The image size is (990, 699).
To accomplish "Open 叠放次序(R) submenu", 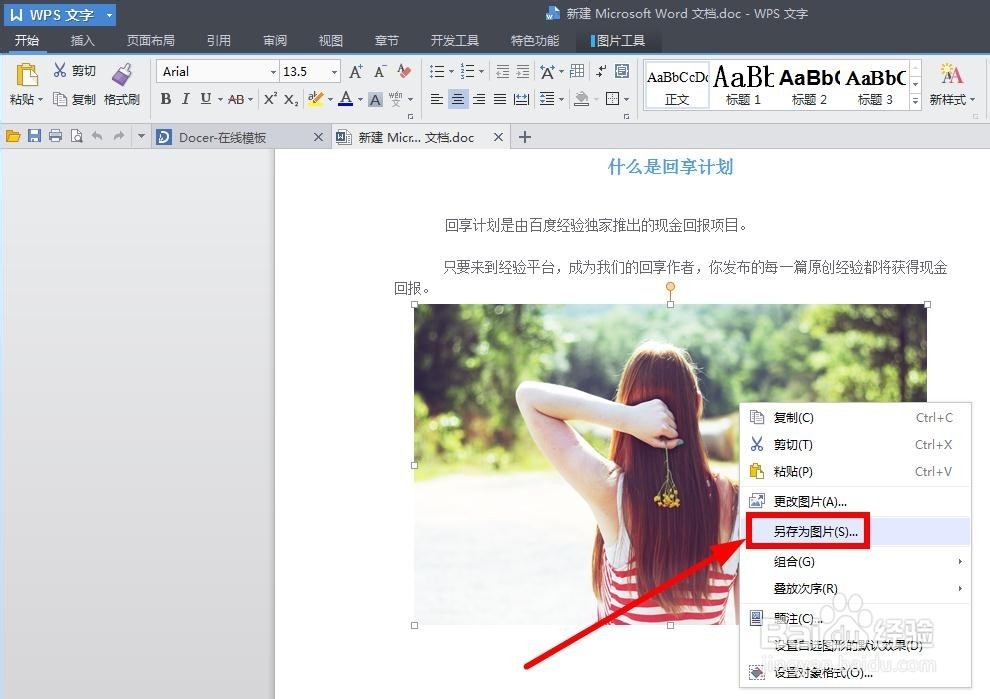I will (857, 588).
